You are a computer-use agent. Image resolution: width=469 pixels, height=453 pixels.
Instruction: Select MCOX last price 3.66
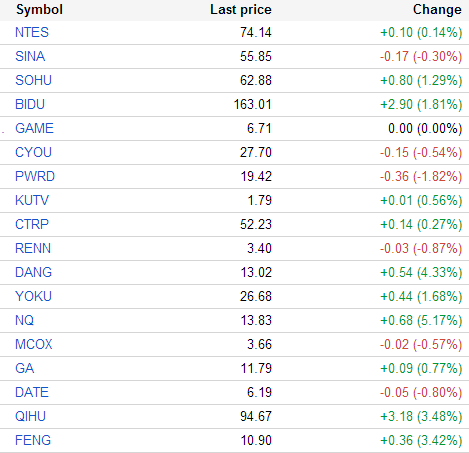tap(259, 344)
